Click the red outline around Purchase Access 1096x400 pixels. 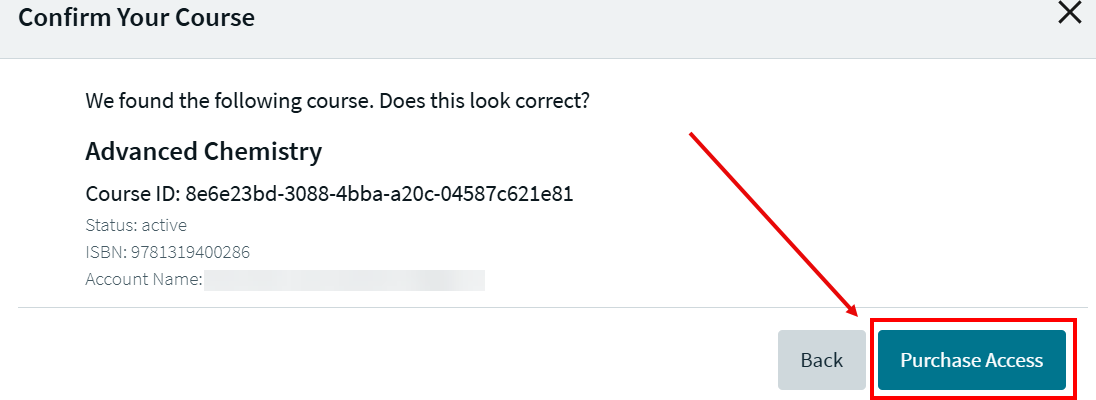[972, 321]
